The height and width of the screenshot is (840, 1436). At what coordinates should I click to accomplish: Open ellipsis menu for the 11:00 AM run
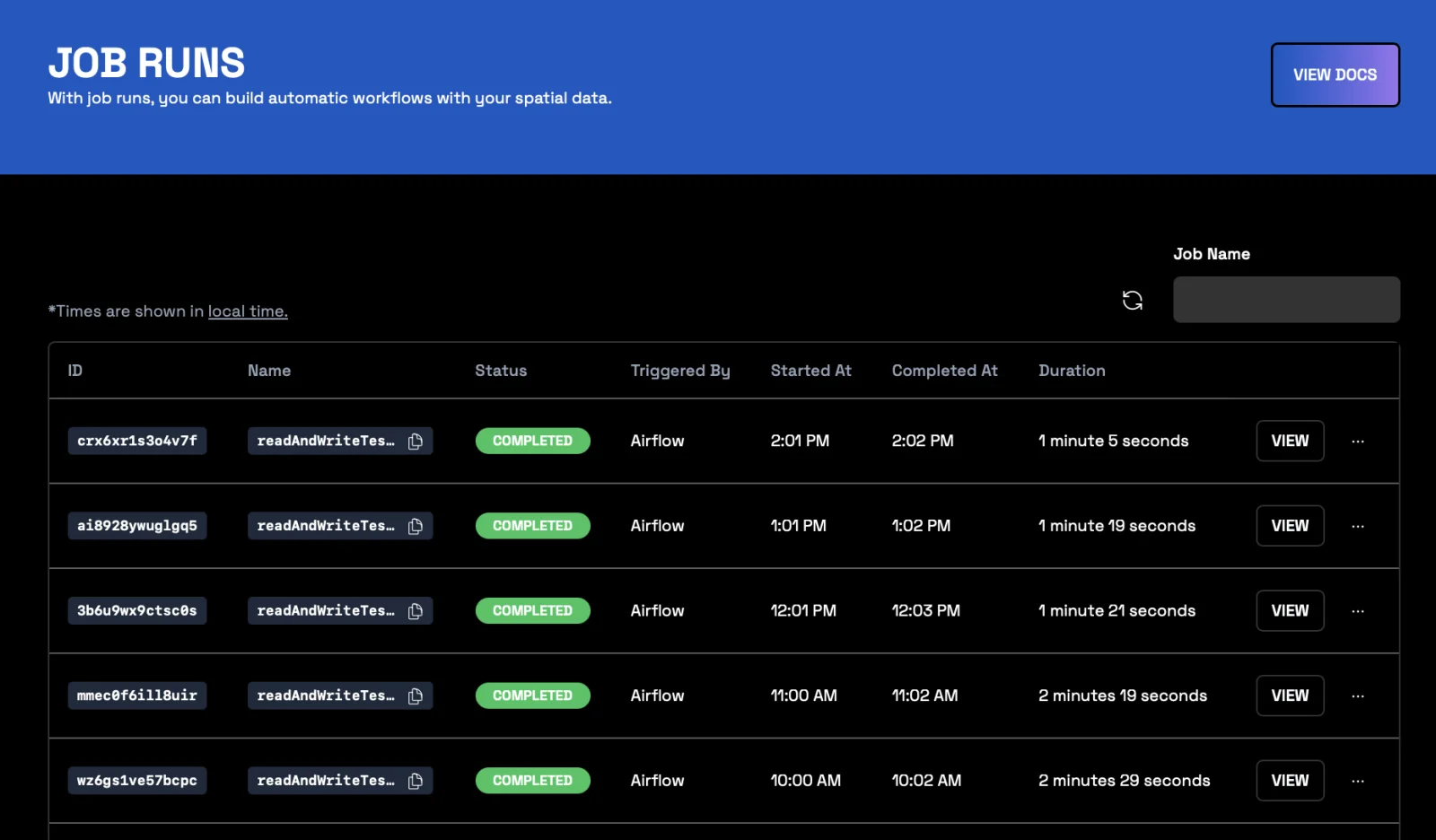coord(1357,696)
